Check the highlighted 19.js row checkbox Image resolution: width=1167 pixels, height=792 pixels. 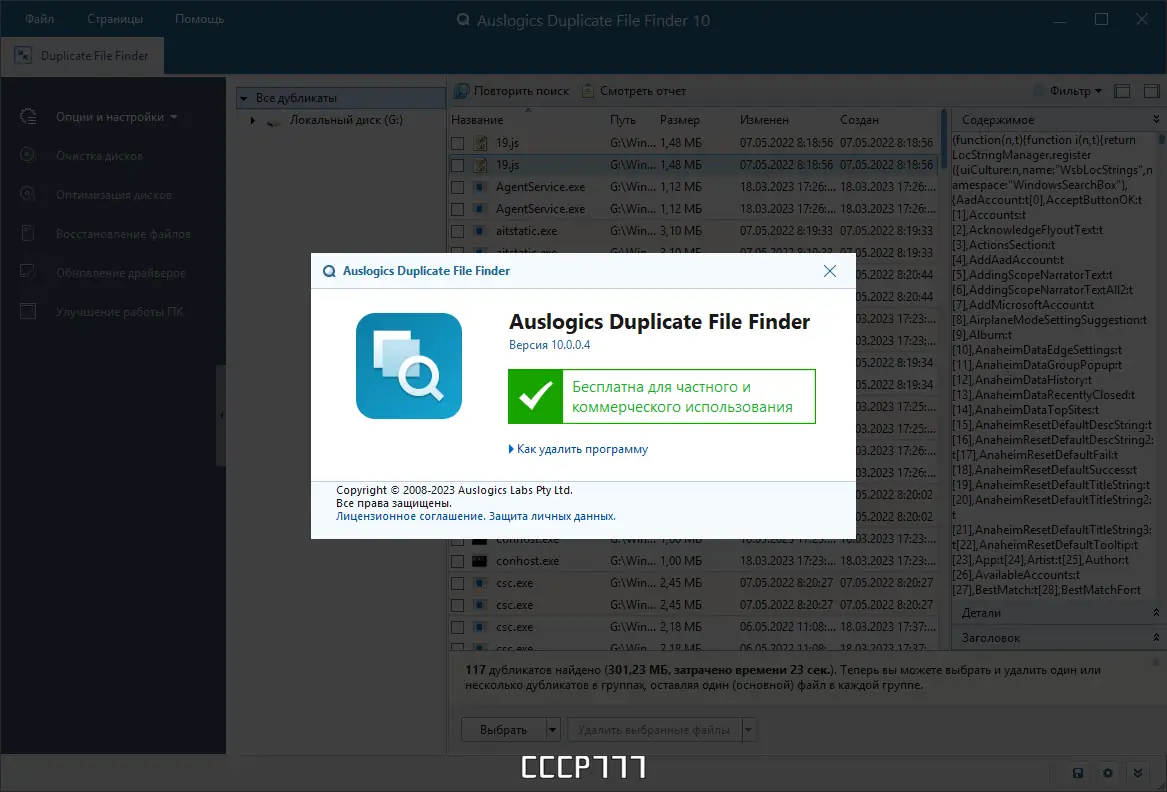pyautogui.click(x=458, y=165)
